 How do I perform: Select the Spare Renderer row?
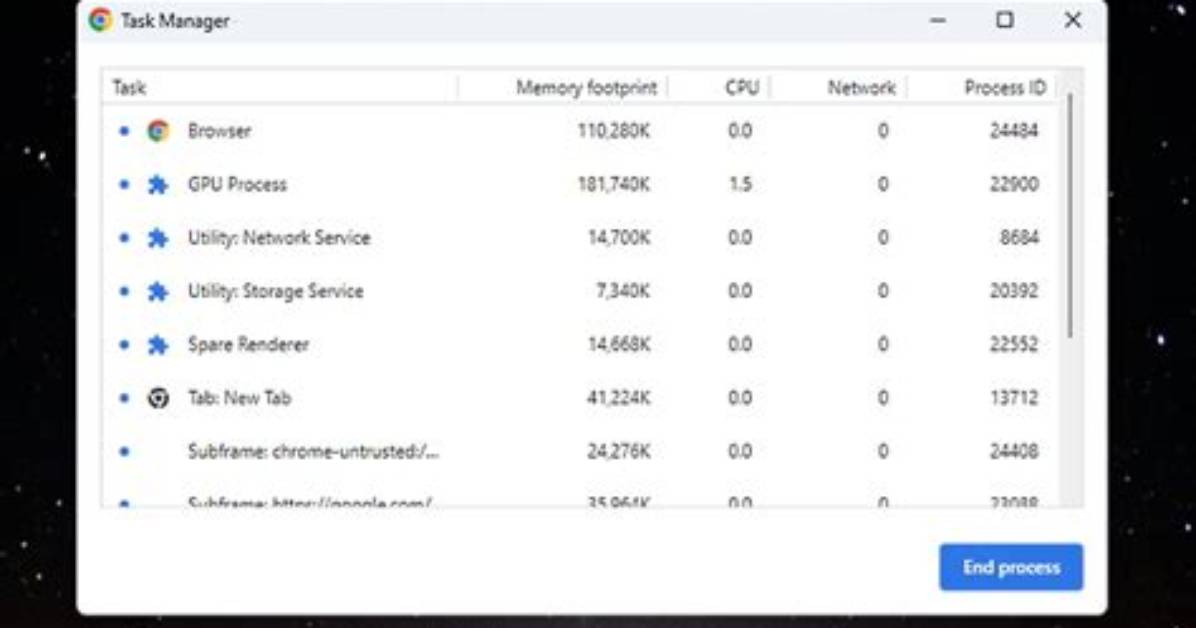click(580, 345)
